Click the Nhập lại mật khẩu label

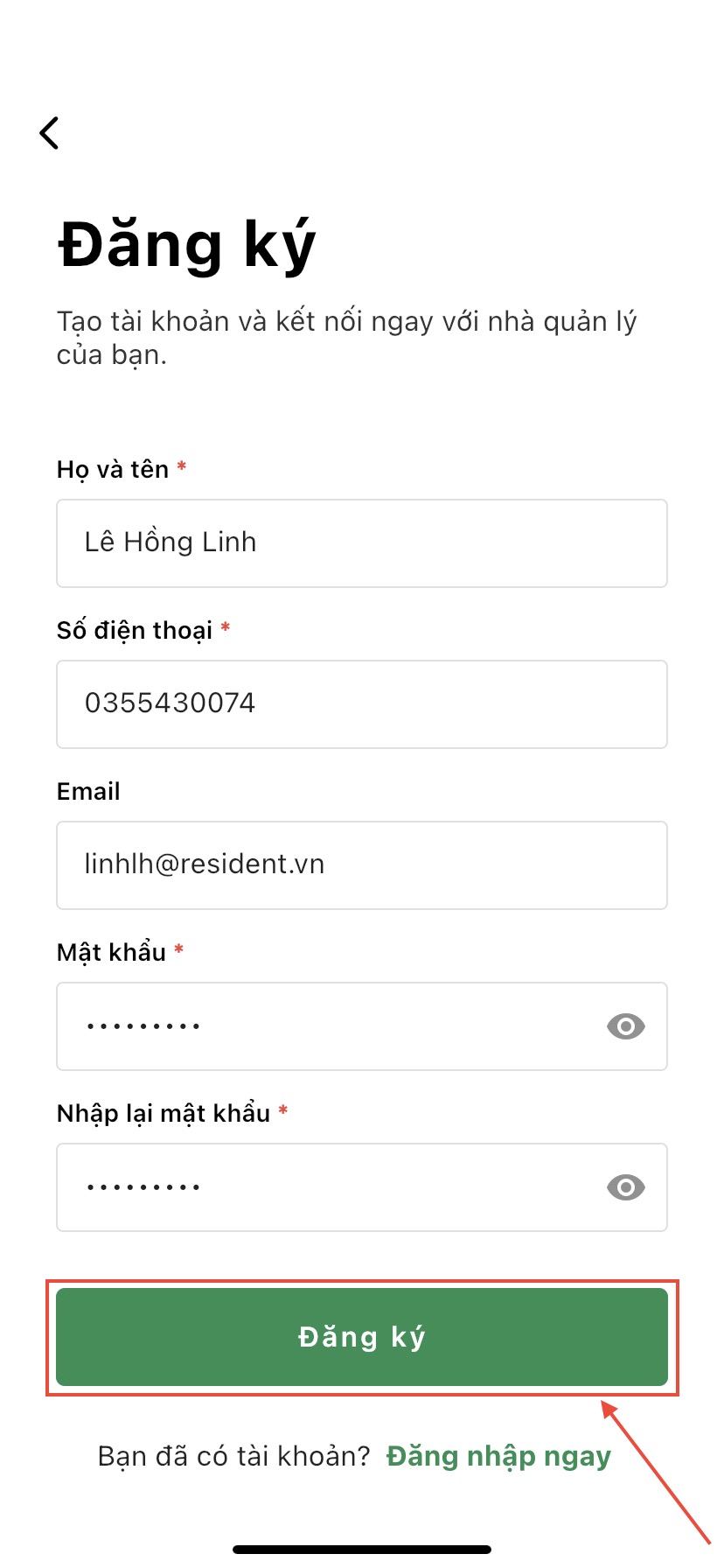tap(164, 1113)
